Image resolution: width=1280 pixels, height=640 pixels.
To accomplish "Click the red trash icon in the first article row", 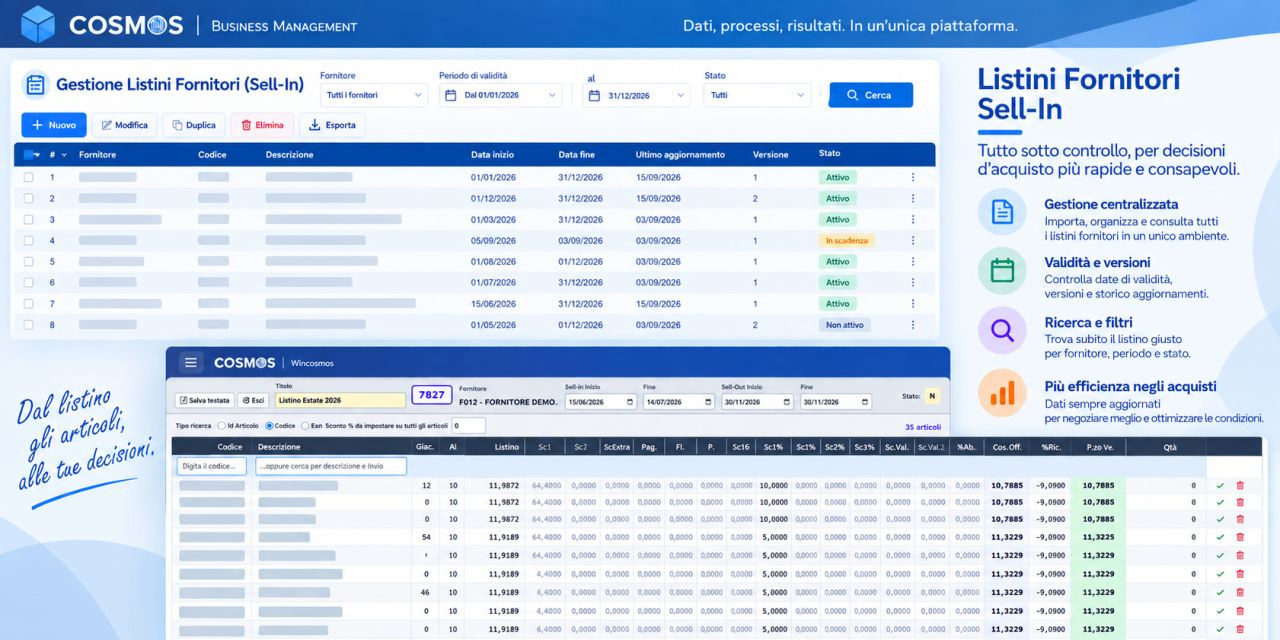I will click(1240, 486).
